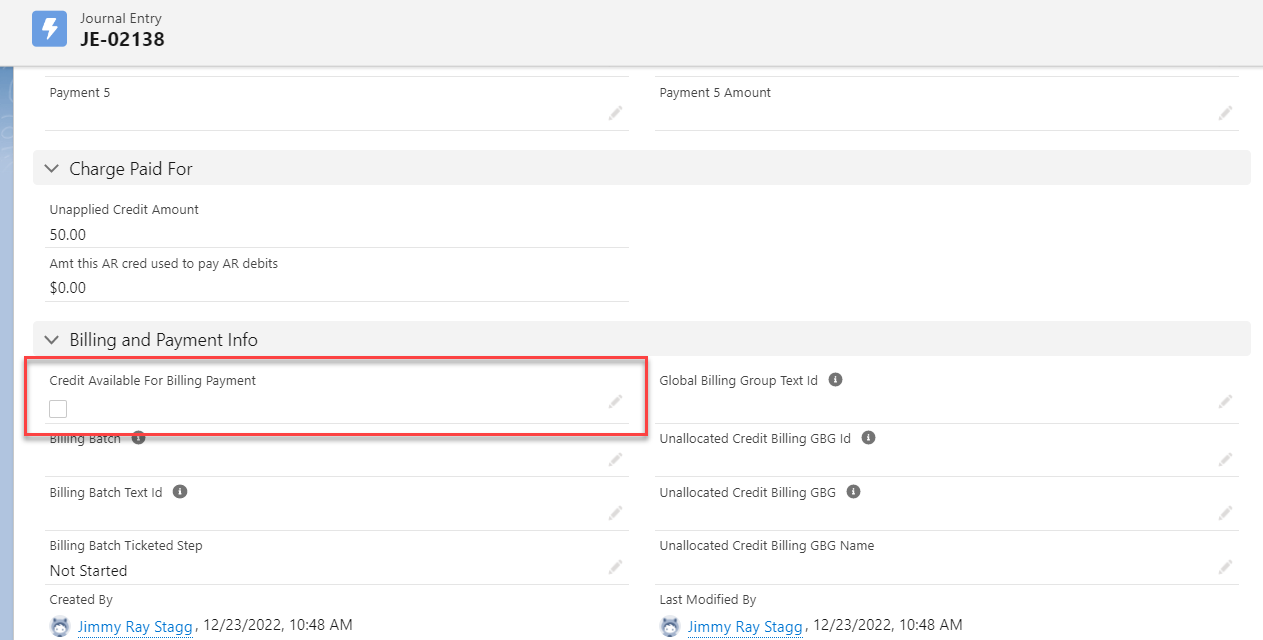The image size is (1263, 640).
Task: Check the Credit Available For Billing Payment checkbox
Action: 58,408
